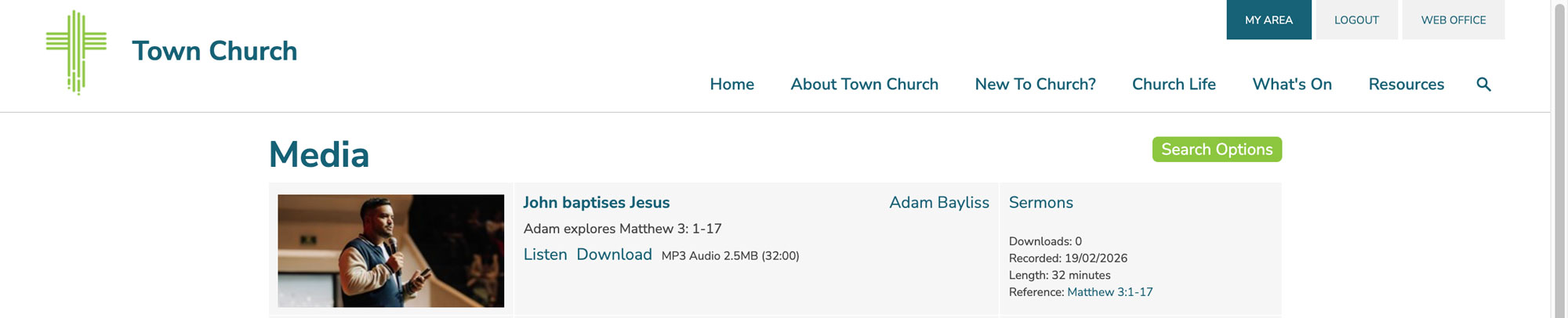The width and height of the screenshot is (1568, 318).
Task: Open the search magnifier icon
Action: tap(1483, 84)
